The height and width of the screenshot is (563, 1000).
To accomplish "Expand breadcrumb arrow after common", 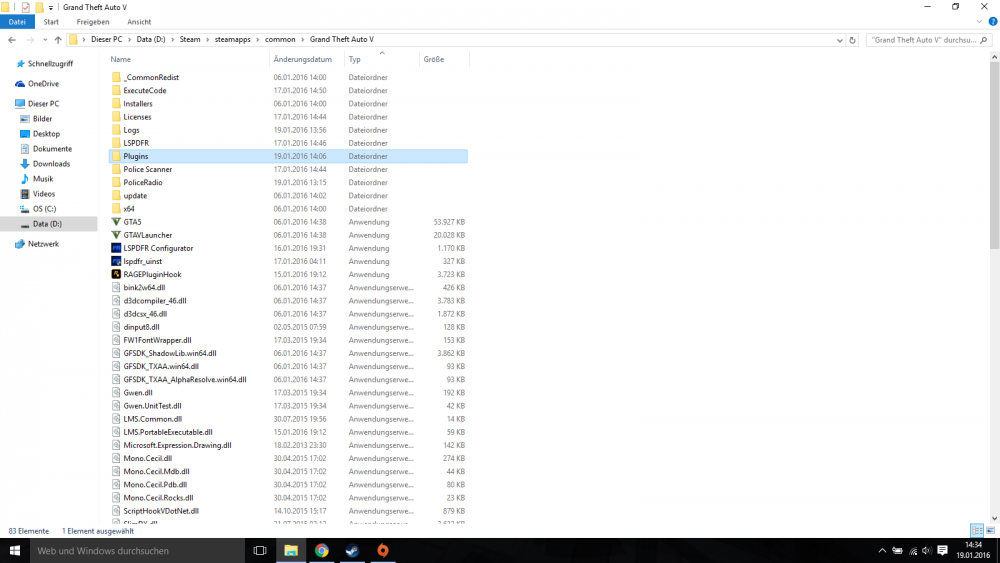I will coord(302,40).
